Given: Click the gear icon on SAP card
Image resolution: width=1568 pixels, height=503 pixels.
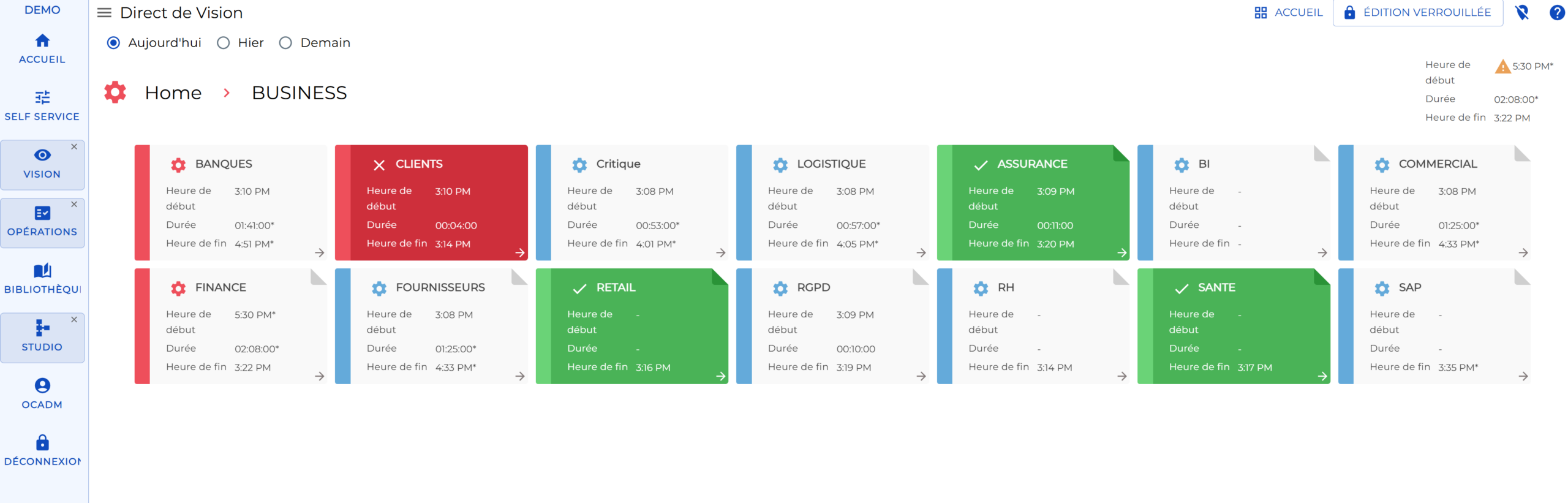Looking at the screenshot, I should (1382, 288).
